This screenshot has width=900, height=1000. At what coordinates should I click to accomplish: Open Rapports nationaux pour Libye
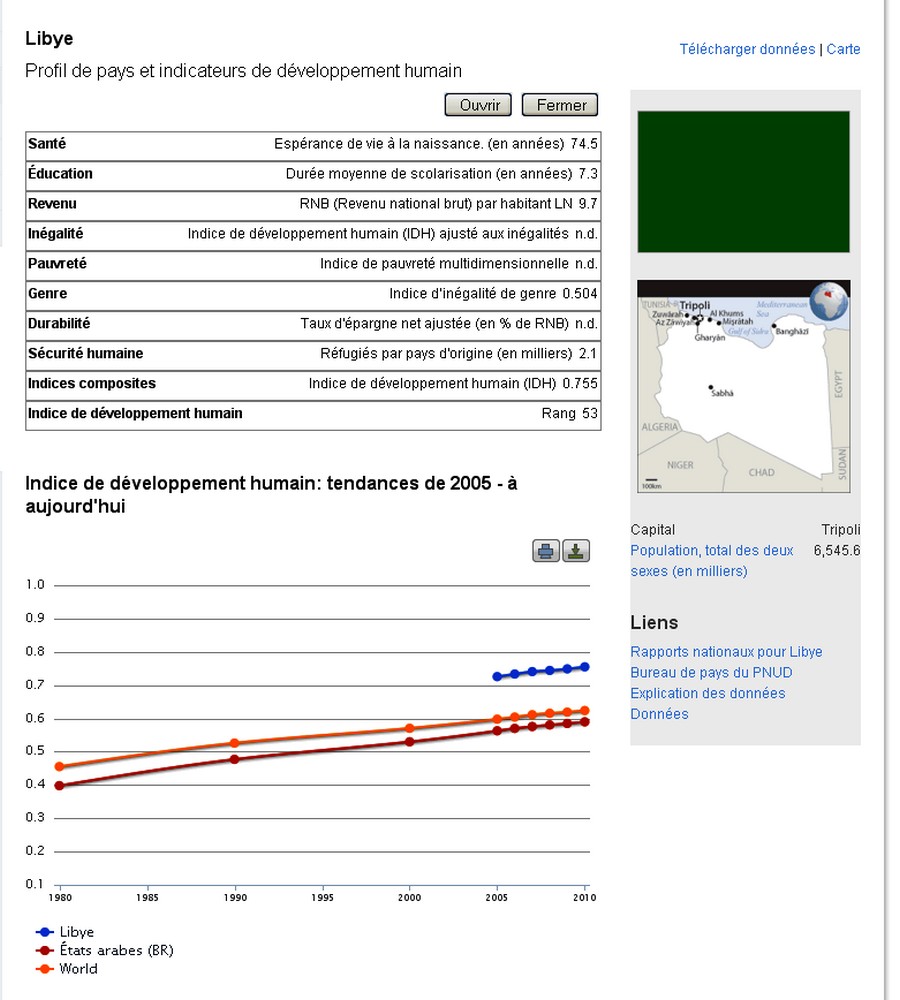pos(725,651)
